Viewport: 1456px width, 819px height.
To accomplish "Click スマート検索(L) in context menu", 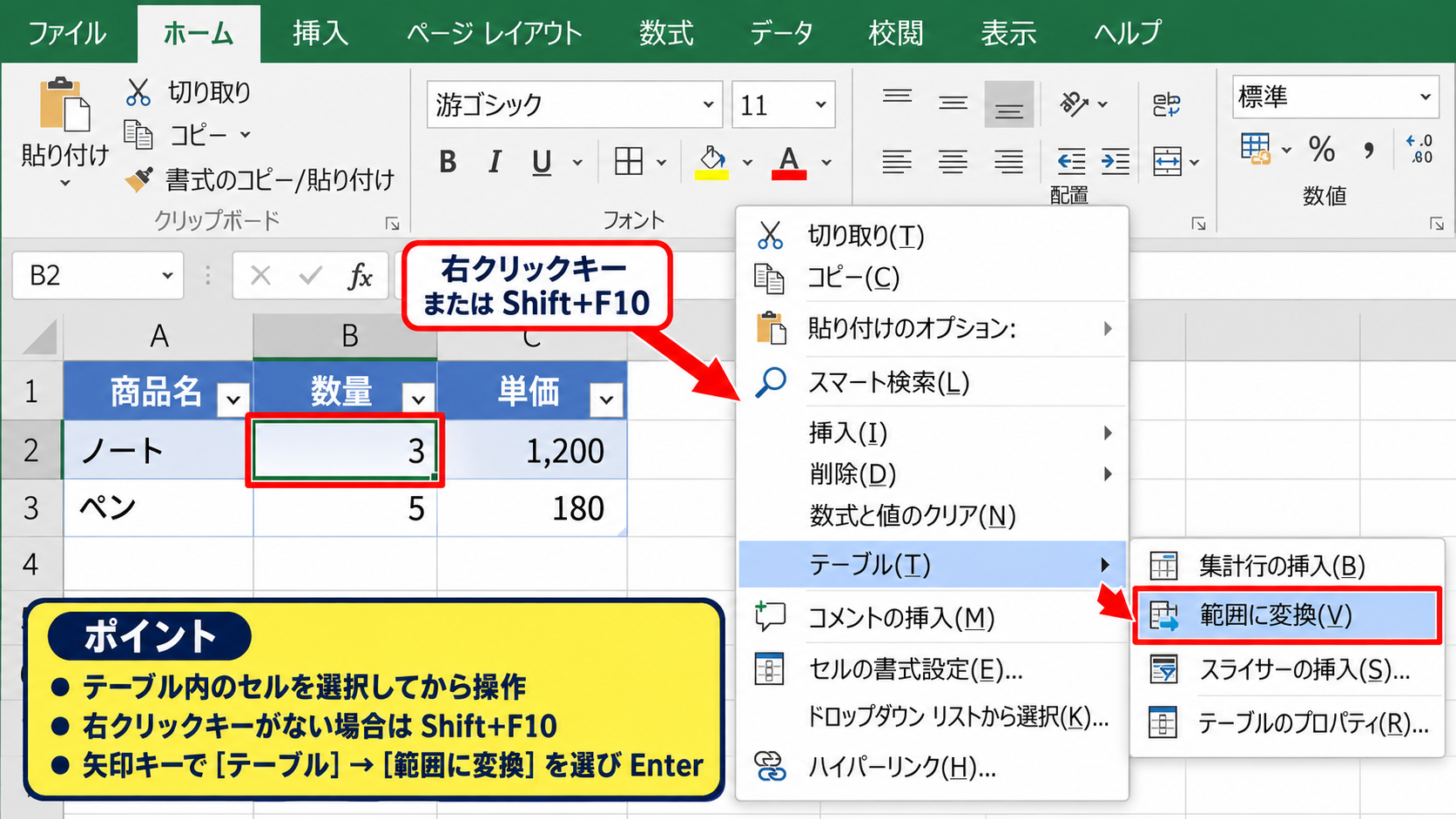I will (932, 382).
